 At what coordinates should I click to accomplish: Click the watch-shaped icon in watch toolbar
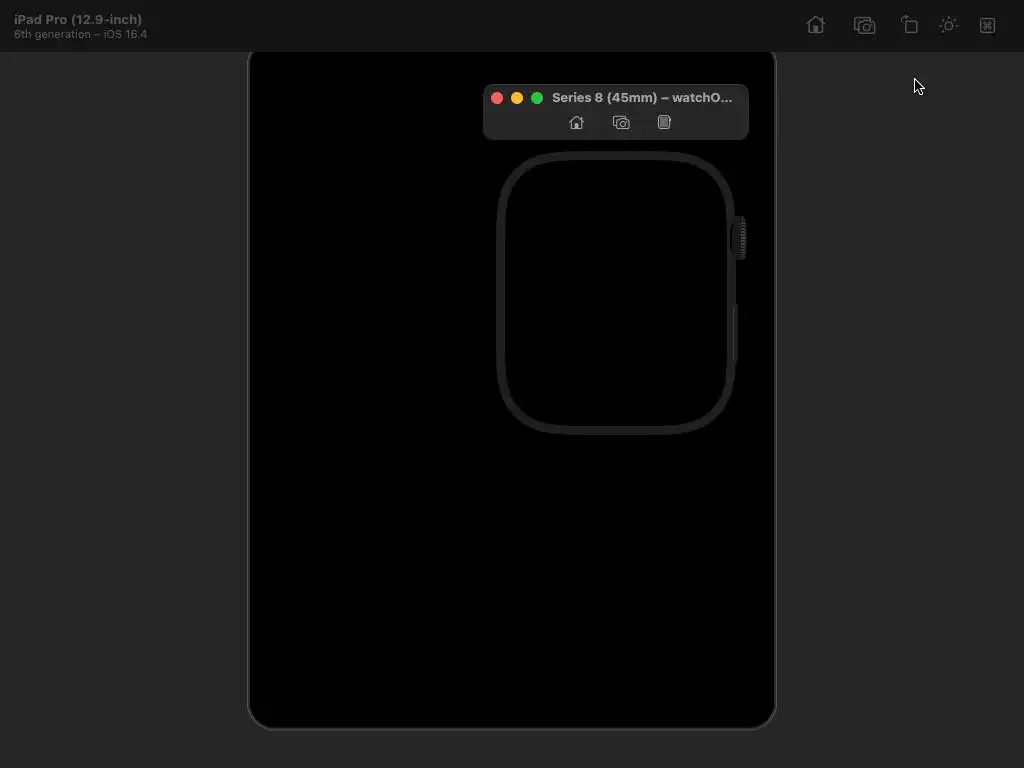pyautogui.click(x=664, y=122)
